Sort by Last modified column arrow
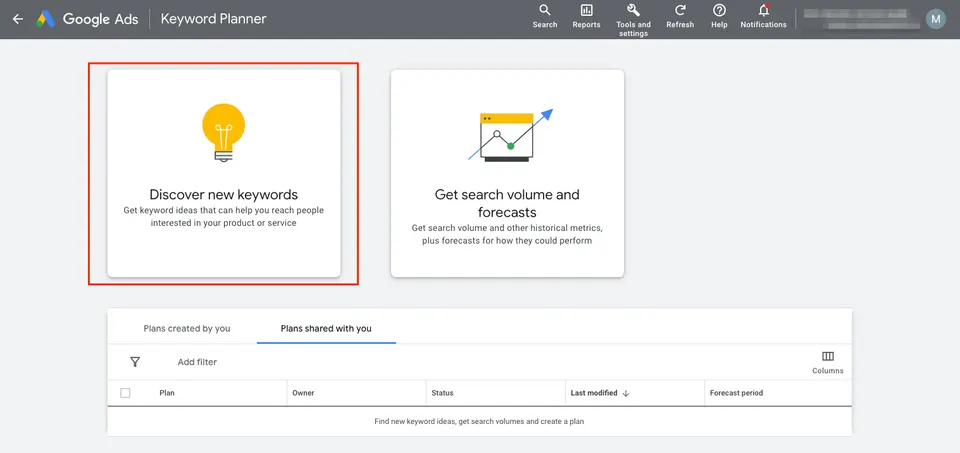 626,394
